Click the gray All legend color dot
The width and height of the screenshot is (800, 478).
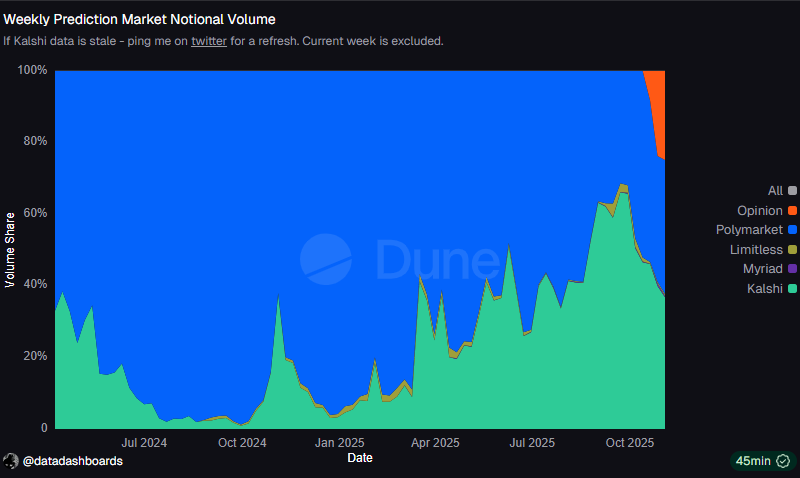[x=792, y=190]
